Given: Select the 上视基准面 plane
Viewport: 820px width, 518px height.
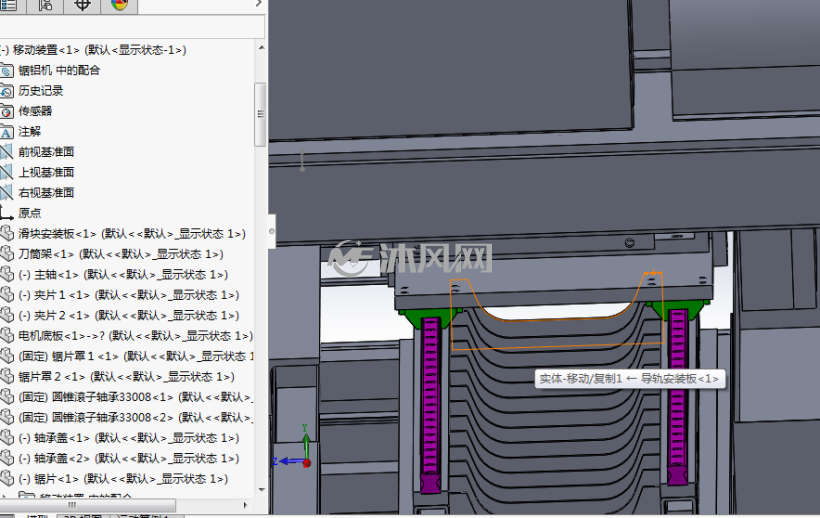Looking at the screenshot, I should coord(46,172).
